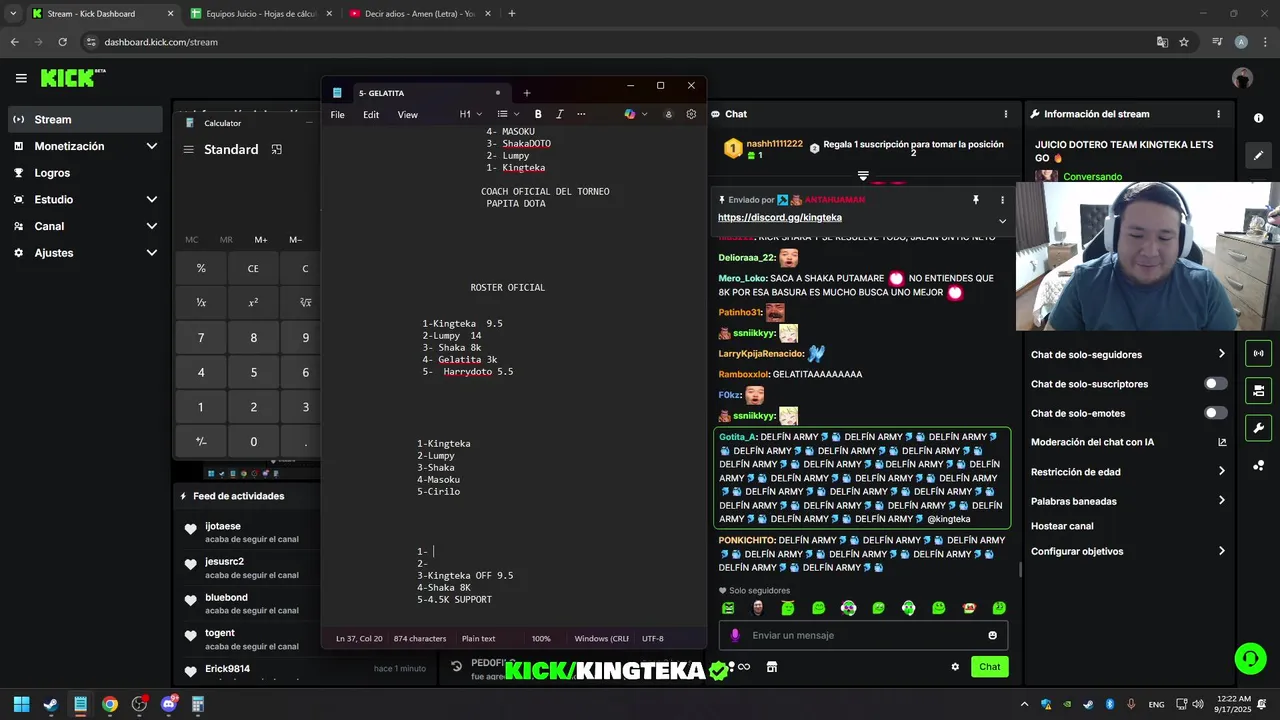The image size is (1280, 720).
Task: Open stream info panel options menu
Action: (1218, 114)
